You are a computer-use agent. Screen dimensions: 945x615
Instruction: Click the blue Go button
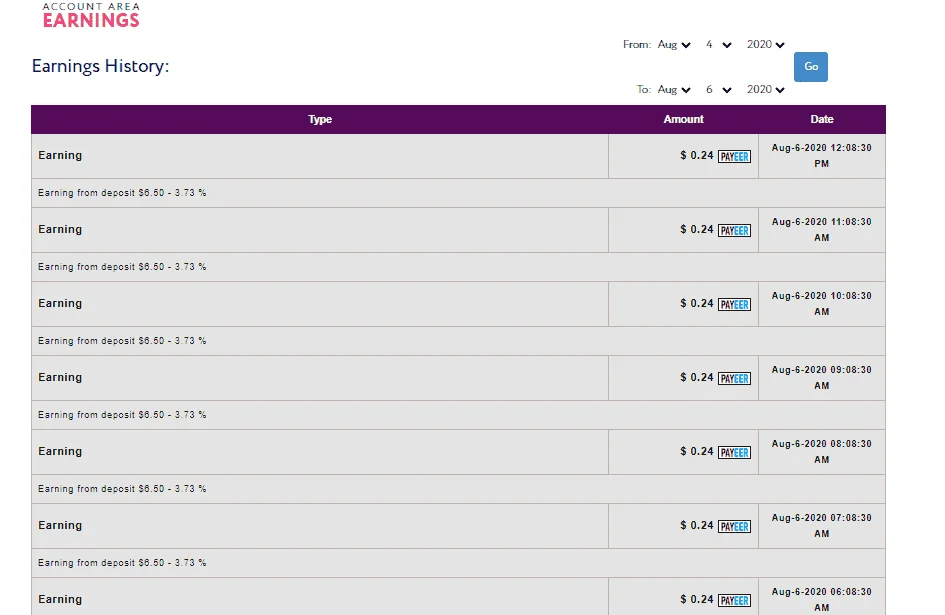point(811,67)
